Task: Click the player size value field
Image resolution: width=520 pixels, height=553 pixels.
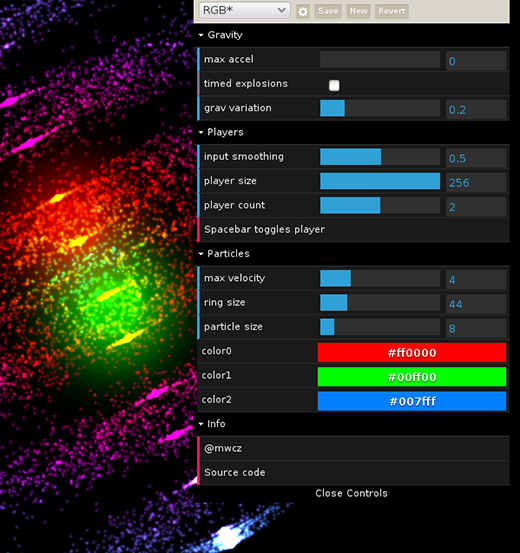Action: [x=476, y=182]
